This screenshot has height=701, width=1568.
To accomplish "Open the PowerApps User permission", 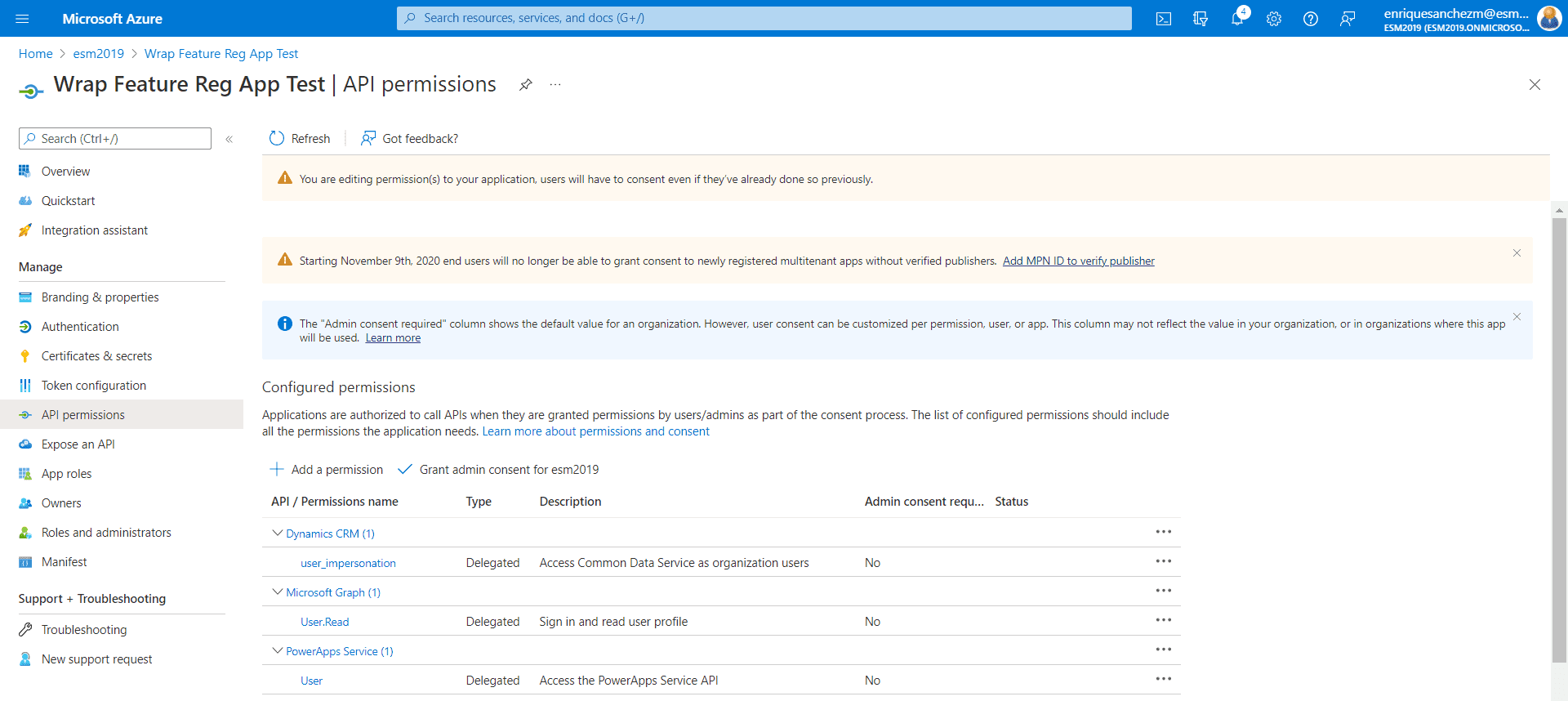I will pos(311,681).
